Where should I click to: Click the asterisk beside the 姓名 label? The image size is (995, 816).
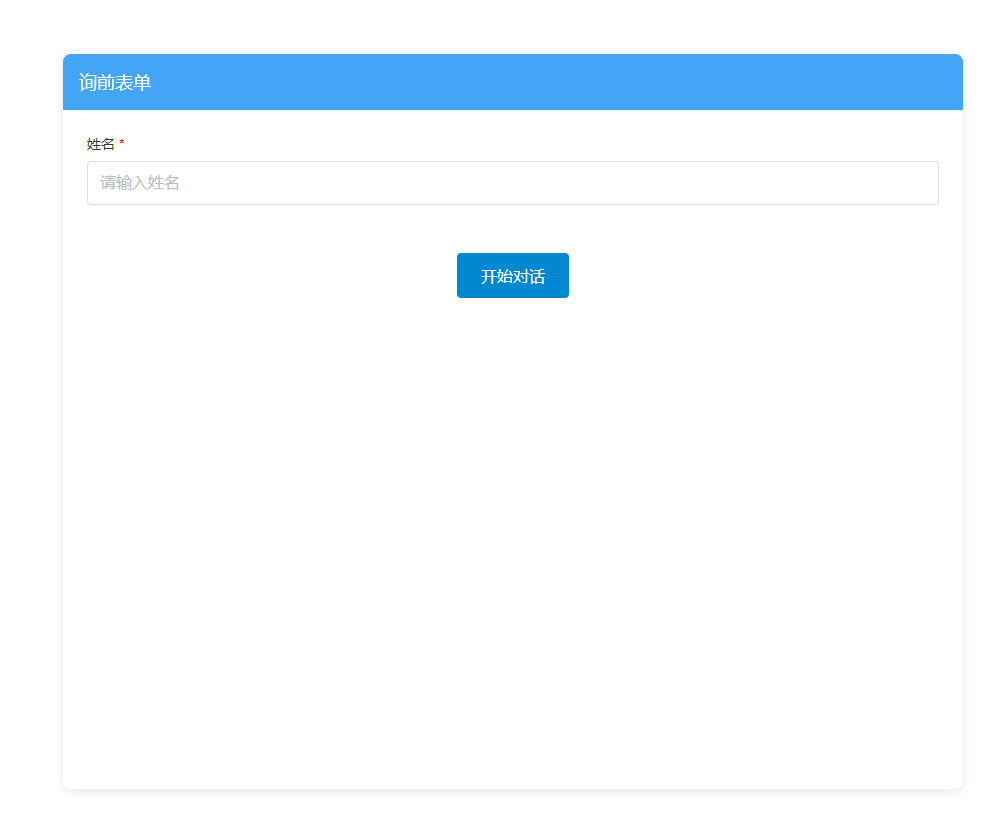tap(122, 144)
